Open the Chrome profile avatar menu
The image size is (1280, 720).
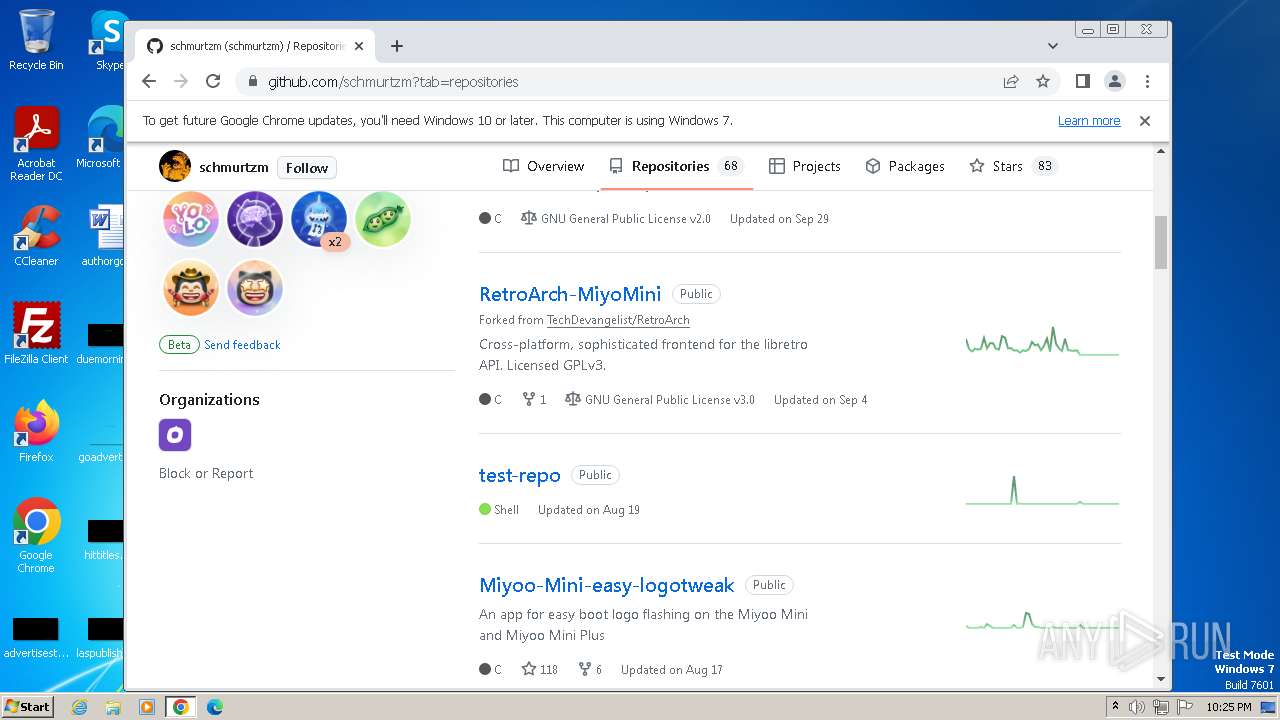pyautogui.click(x=1115, y=81)
